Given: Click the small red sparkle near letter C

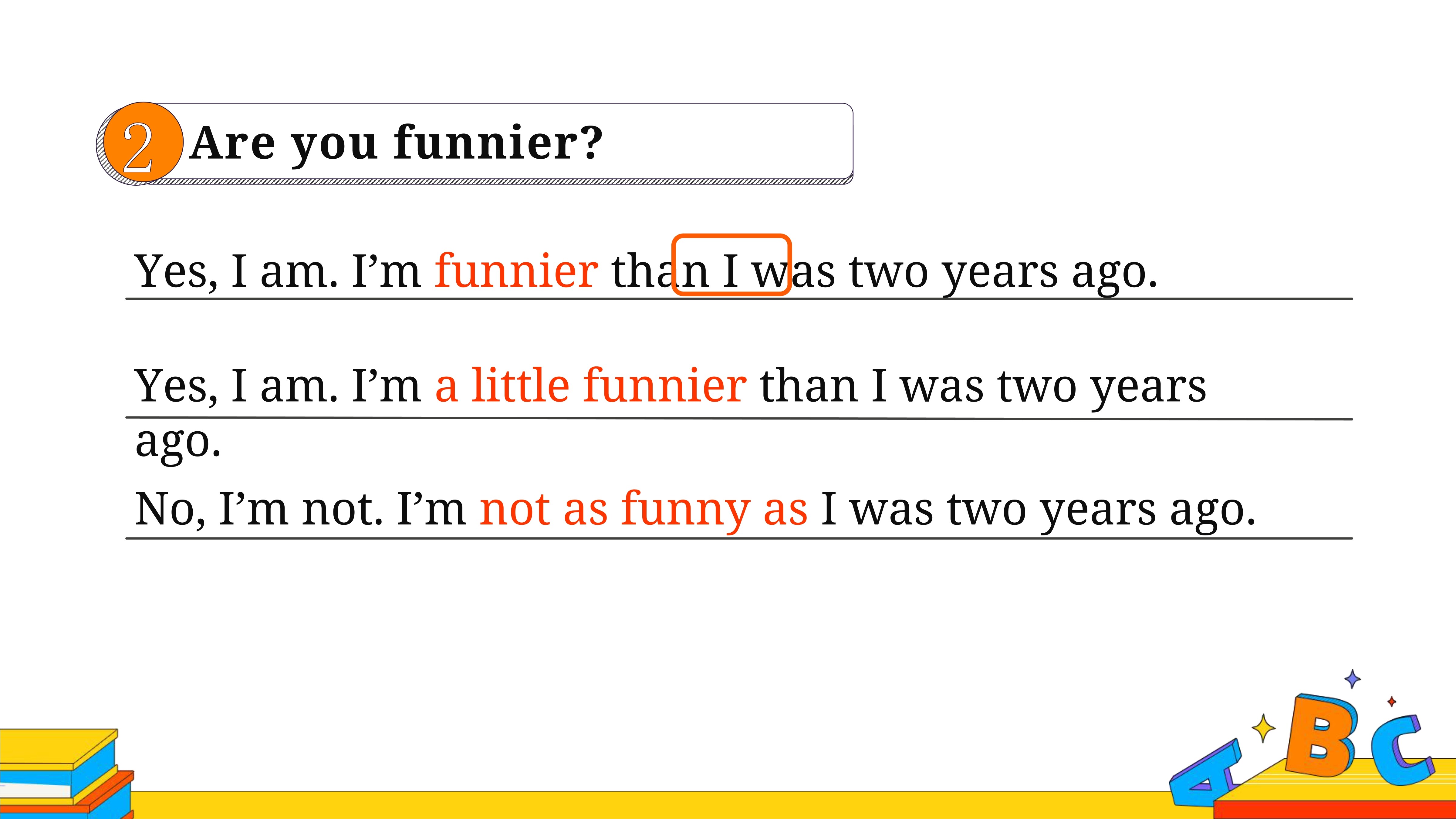Looking at the screenshot, I should click(x=1392, y=702).
